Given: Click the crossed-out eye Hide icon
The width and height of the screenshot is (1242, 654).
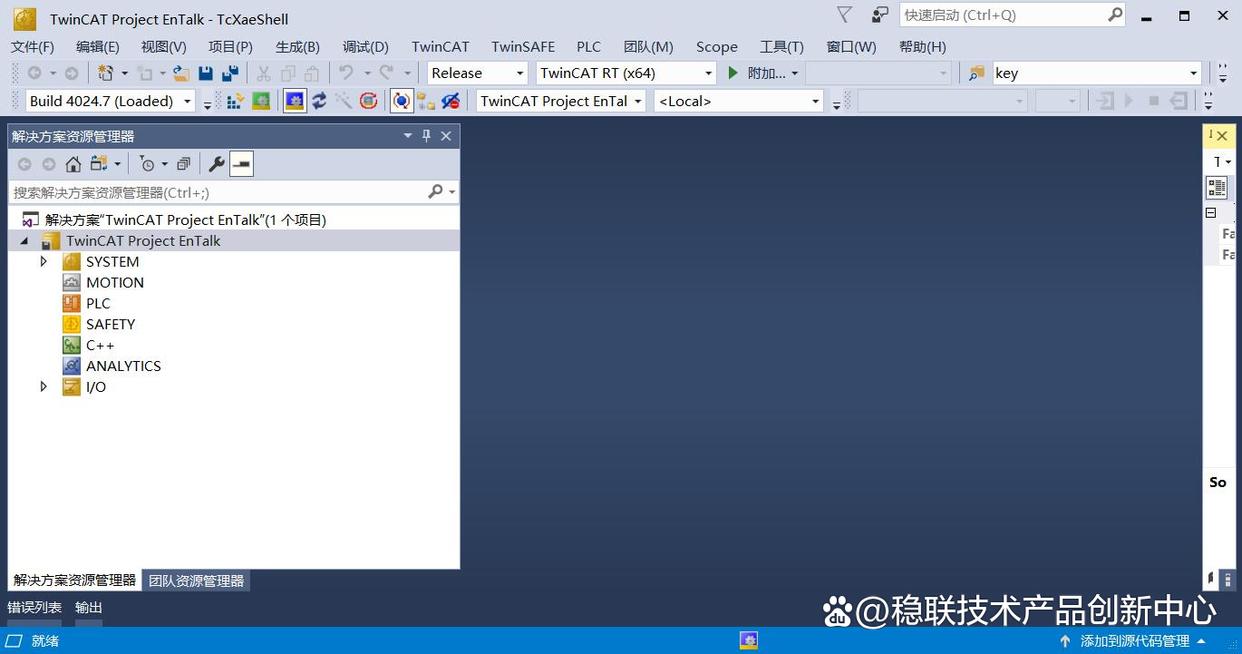Looking at the screenshot, I should click(x=451, y=101).
